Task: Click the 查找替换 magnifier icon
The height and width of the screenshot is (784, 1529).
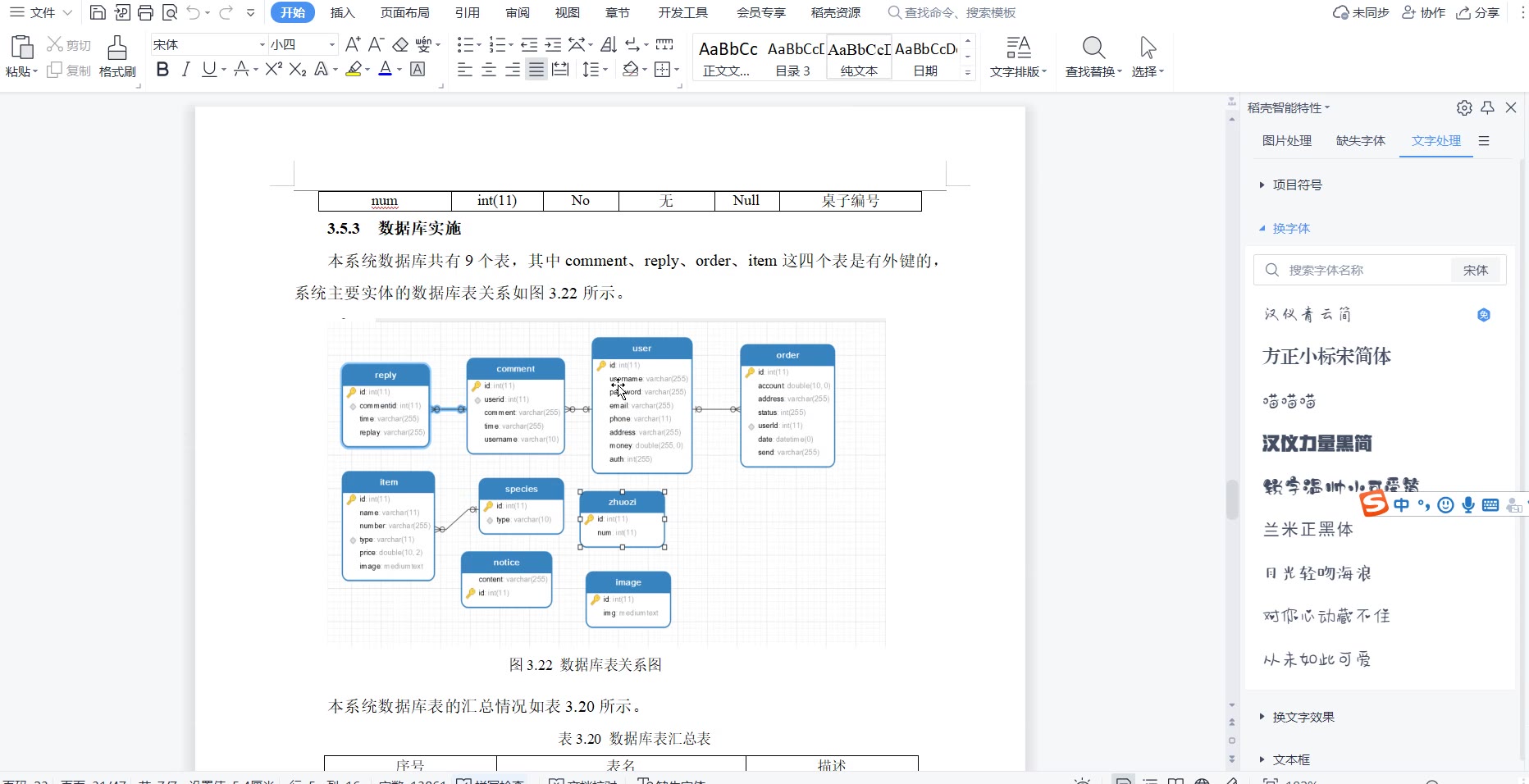Action: click(x=1093, y=48)
